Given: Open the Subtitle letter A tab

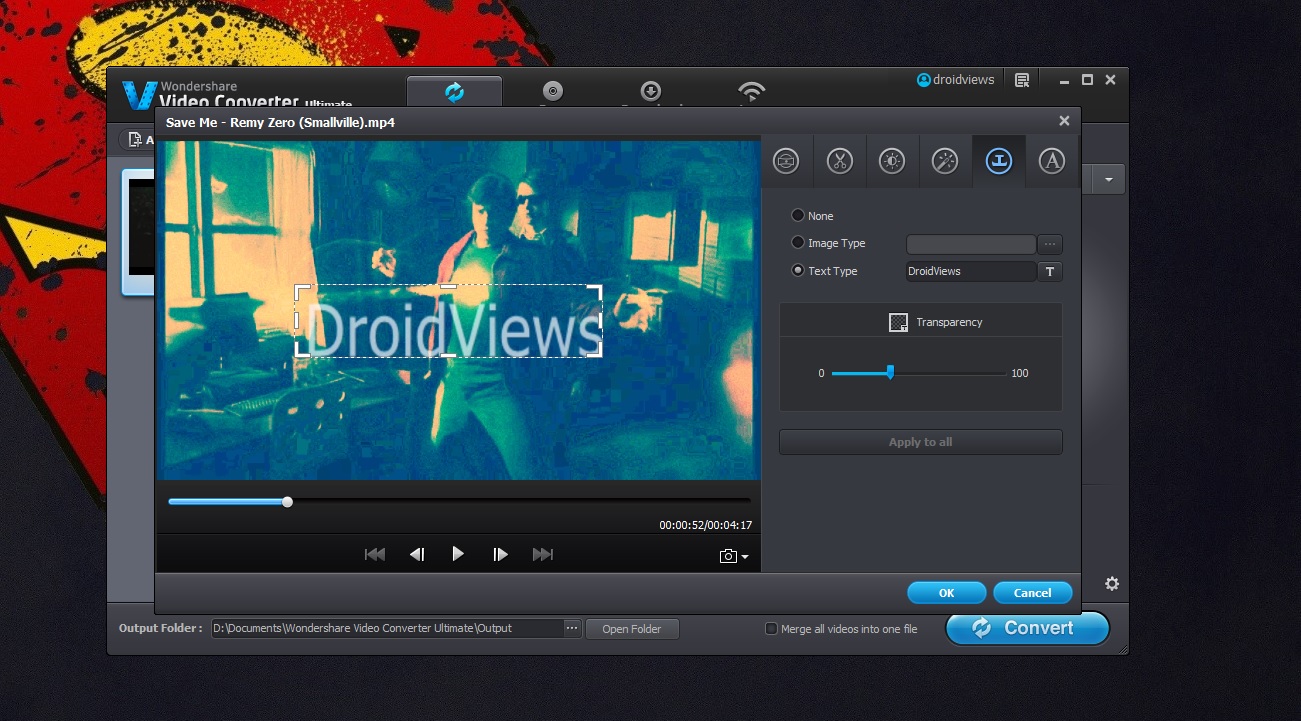Looking at the screenshot, I should [x=1051, y=161].
